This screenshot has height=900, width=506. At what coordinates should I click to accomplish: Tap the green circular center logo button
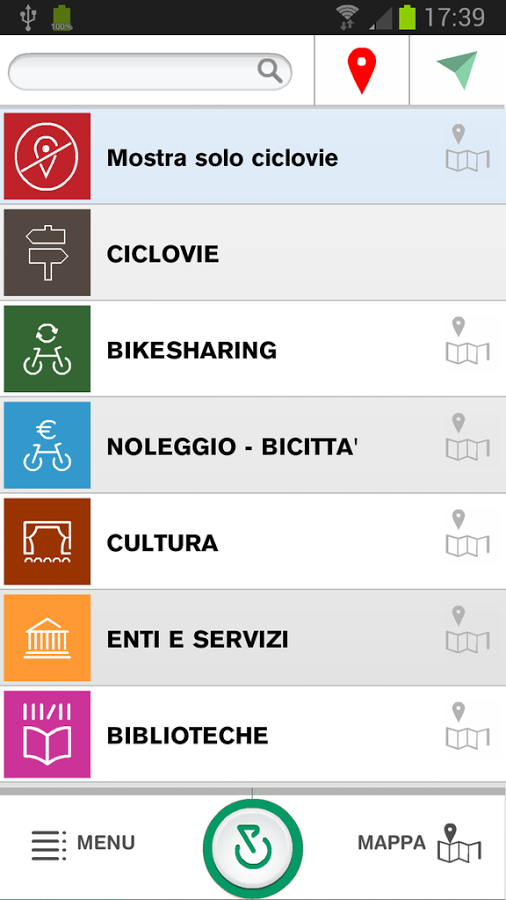pyautogui.click(x=252, y=848)
